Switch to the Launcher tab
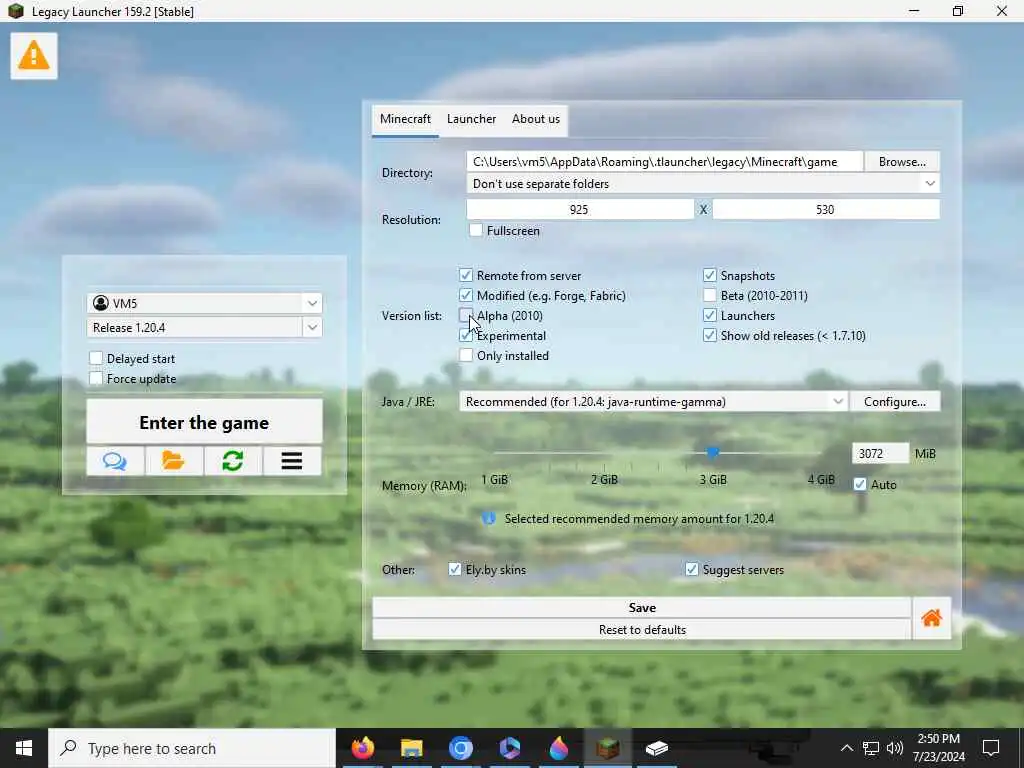Image resolution: width=1024 pixels, height=768 pixels. coord(471,120)
